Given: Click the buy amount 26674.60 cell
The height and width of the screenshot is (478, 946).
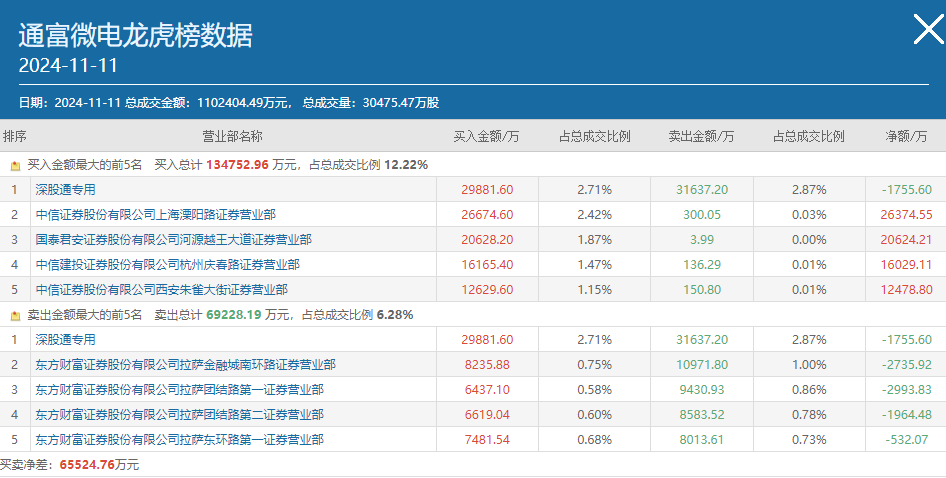Looking at the screenshot, I should point(487,215).
